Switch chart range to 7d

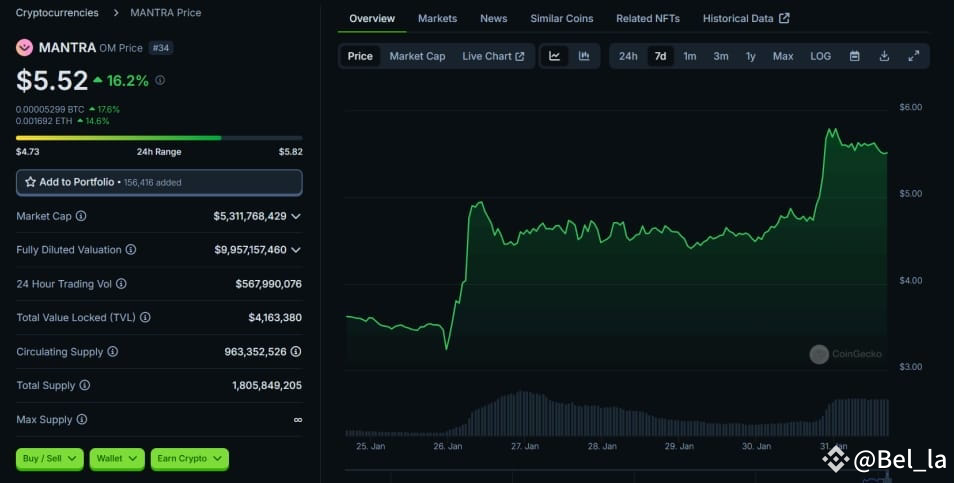(660, 56)
